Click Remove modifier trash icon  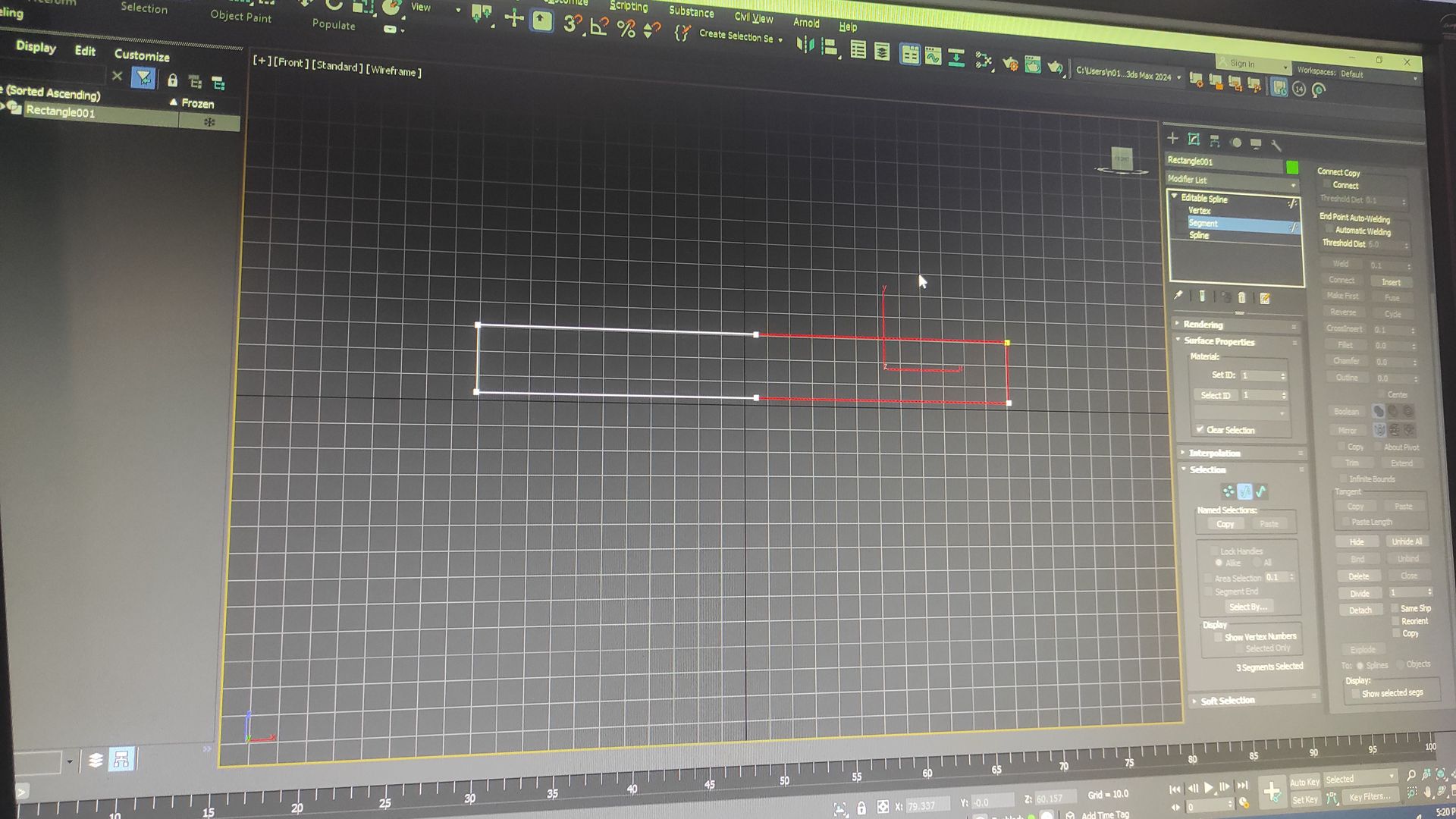click(x=1241, y=297)
